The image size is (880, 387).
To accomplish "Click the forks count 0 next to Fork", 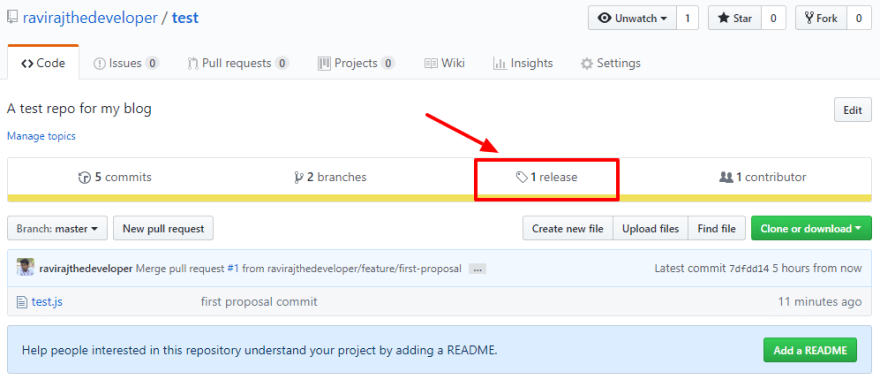I will point(859,18).
